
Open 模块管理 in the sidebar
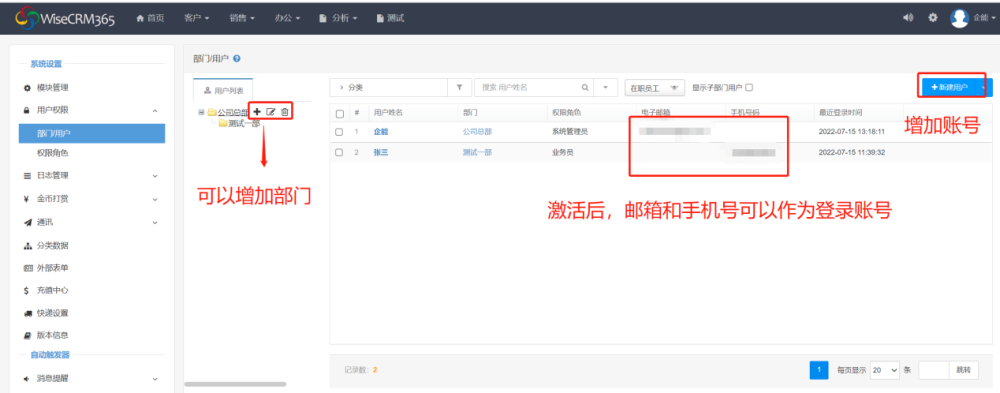52,87
